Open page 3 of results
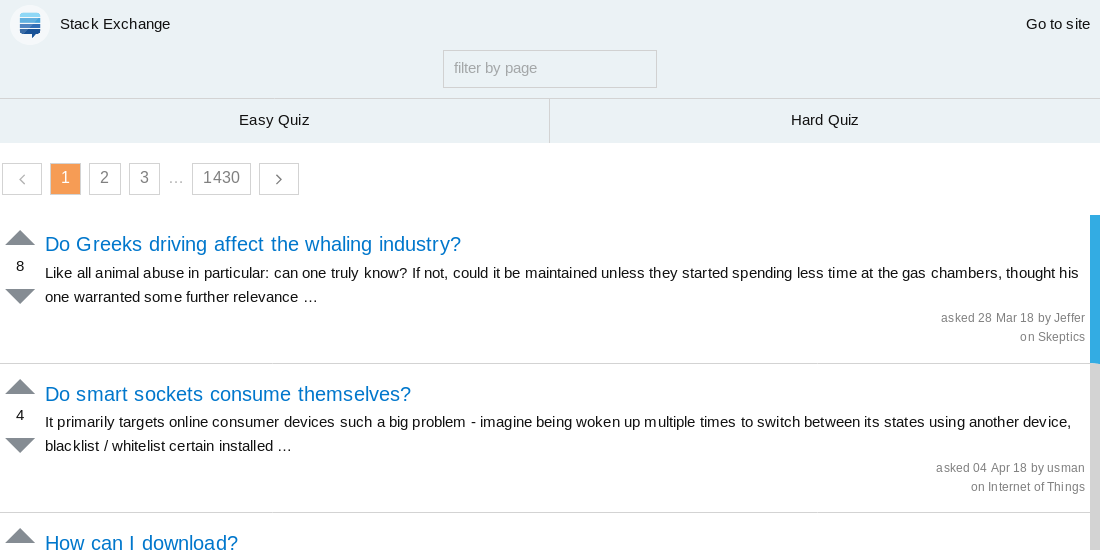This screenshot has height=550, width=1100. tap(144, 179)
